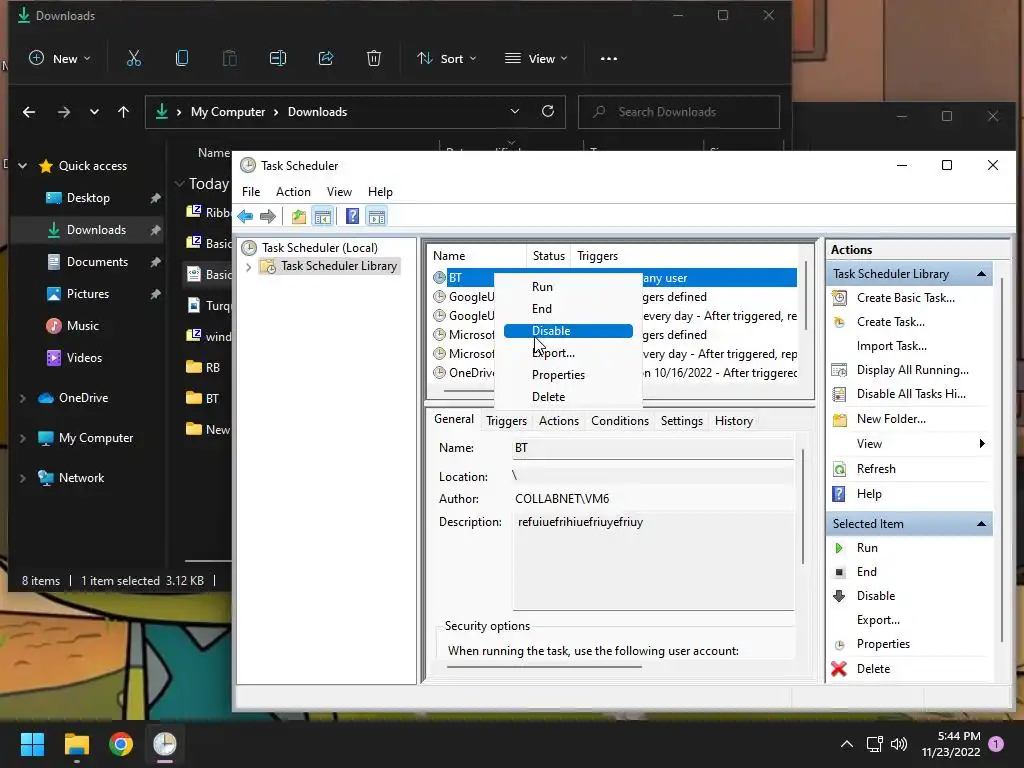Open the View submenu arrow in Actions
The image size is (1024, 768).
pyautogui.click(x=982, y=444)
